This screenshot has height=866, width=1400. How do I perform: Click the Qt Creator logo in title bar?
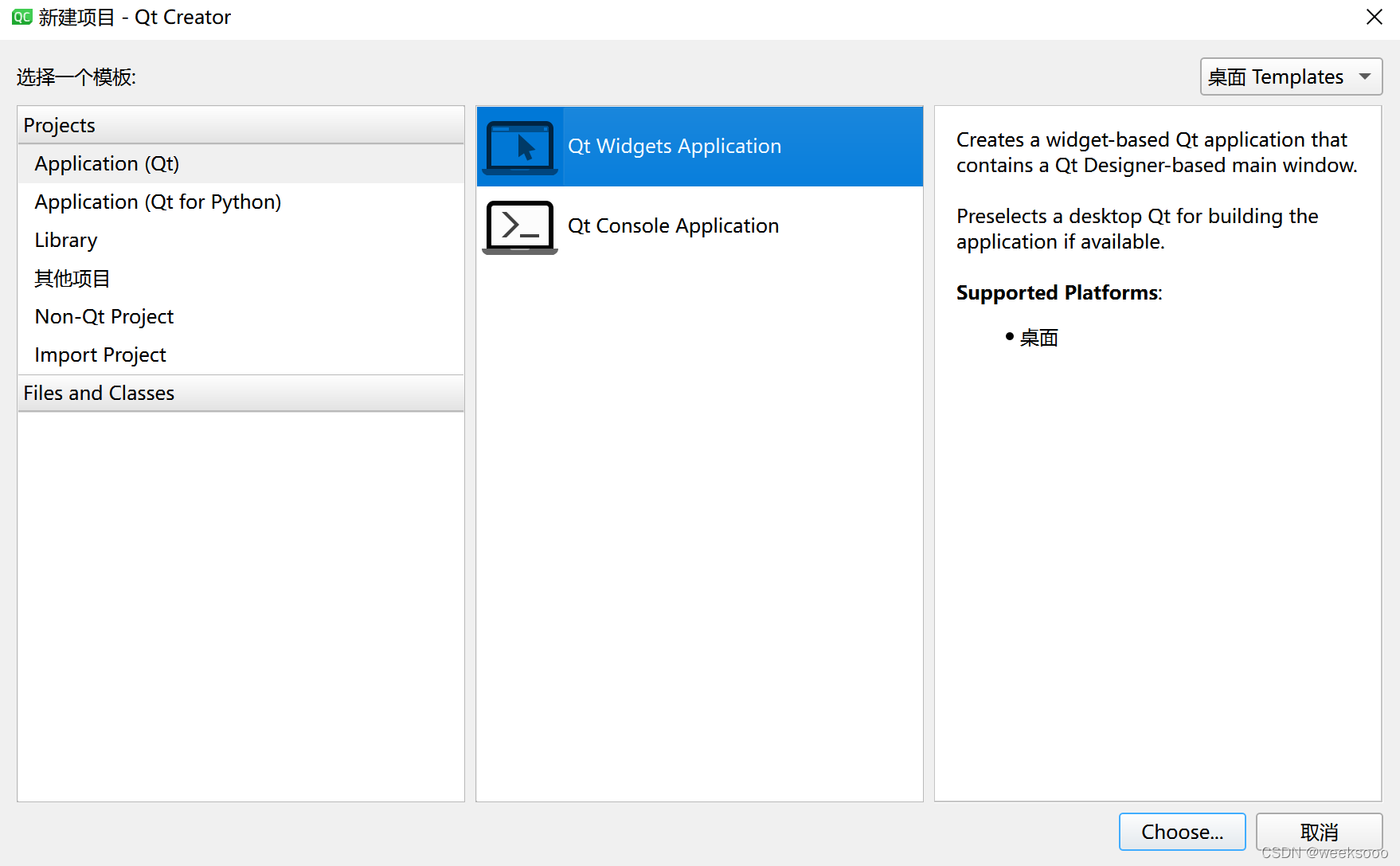[22, 17]
